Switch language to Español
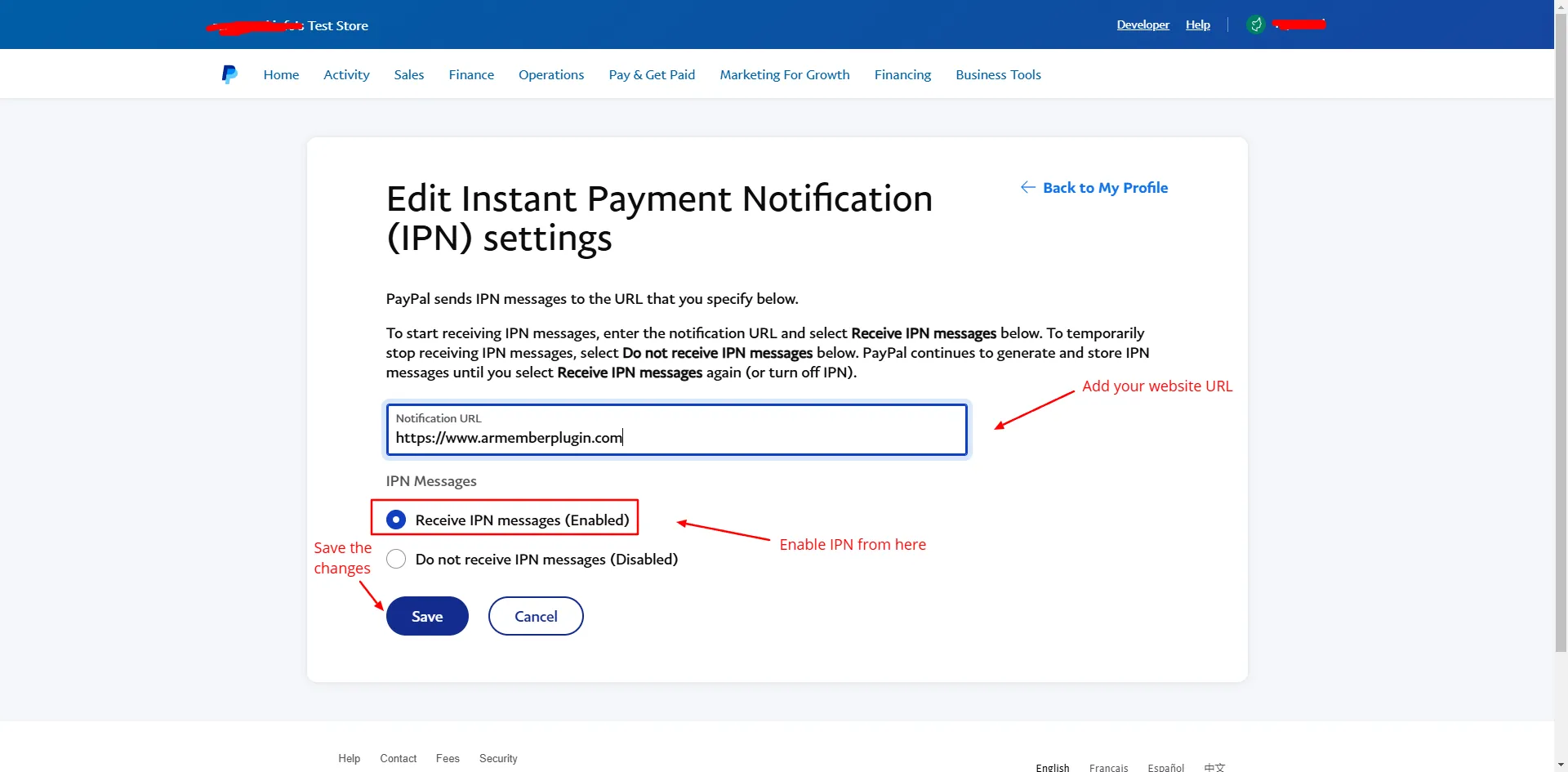This screenshot has height=772, width=1568. 1165,767
